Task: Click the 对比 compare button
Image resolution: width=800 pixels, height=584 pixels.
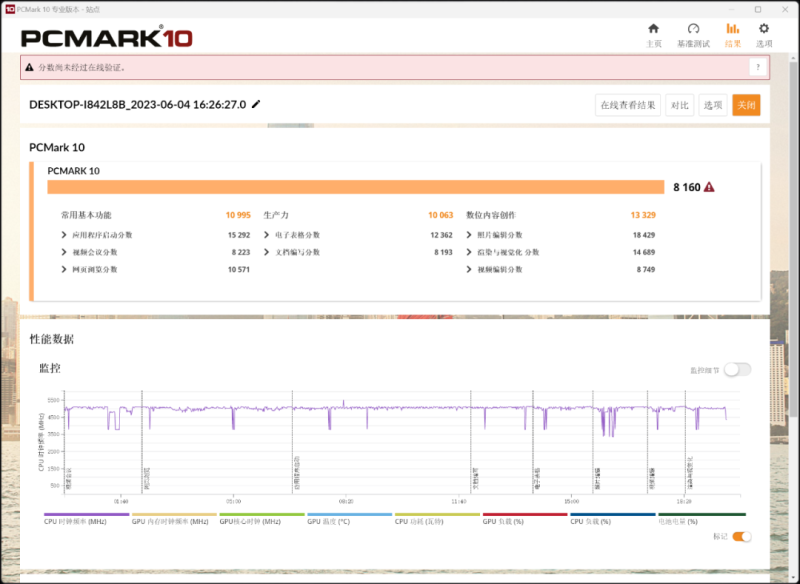Action: [x=679, y=105]
